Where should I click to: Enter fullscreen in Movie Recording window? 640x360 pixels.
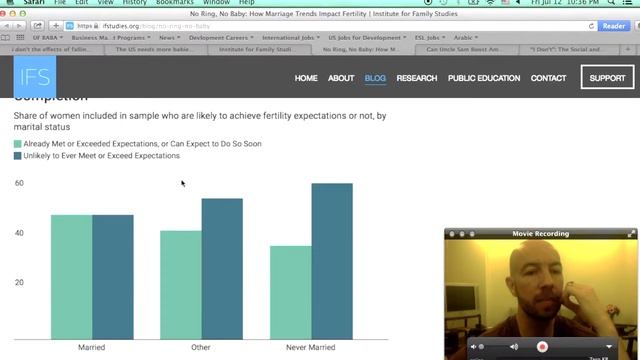631,233
